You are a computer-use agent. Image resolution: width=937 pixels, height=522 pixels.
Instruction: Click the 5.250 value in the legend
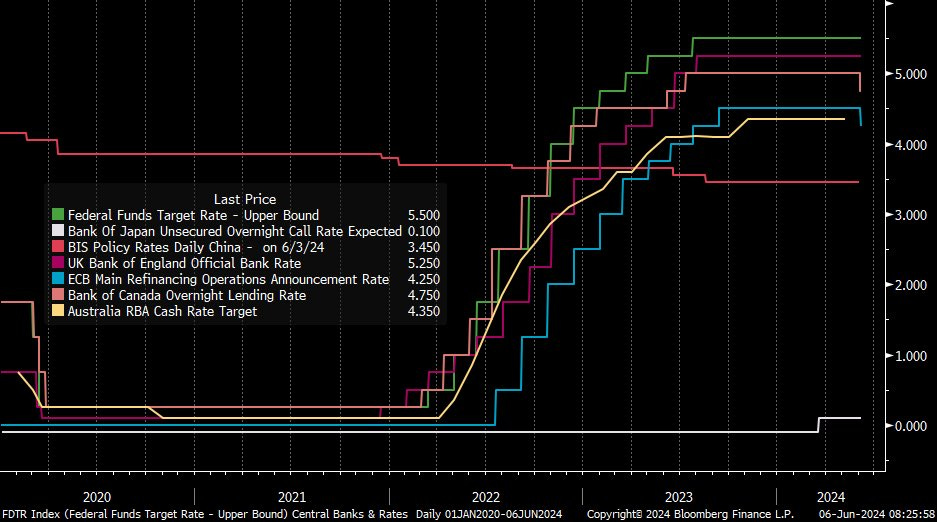(422, 263)
